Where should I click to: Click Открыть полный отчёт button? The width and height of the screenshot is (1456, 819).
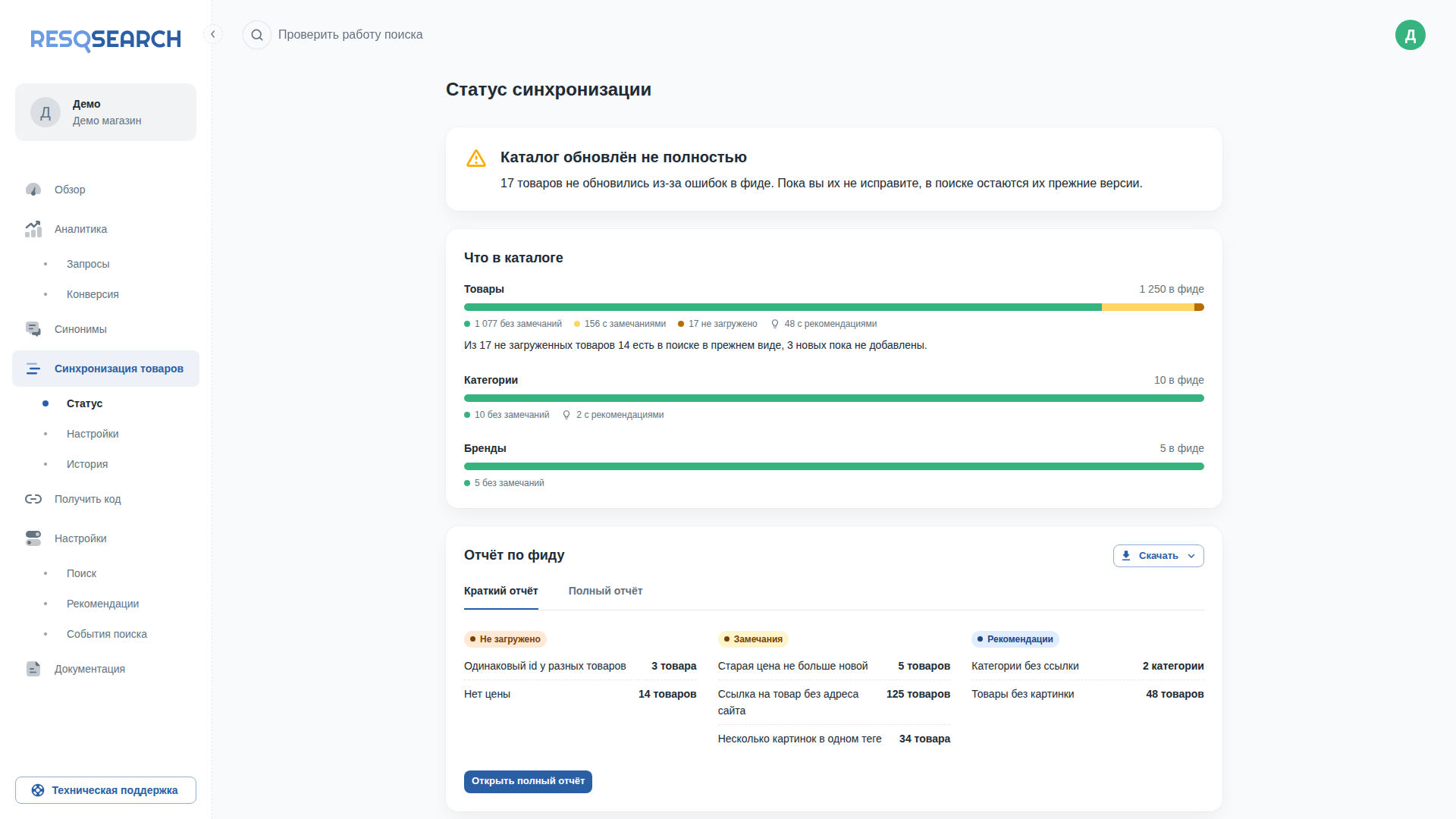[x=528, y=781]
